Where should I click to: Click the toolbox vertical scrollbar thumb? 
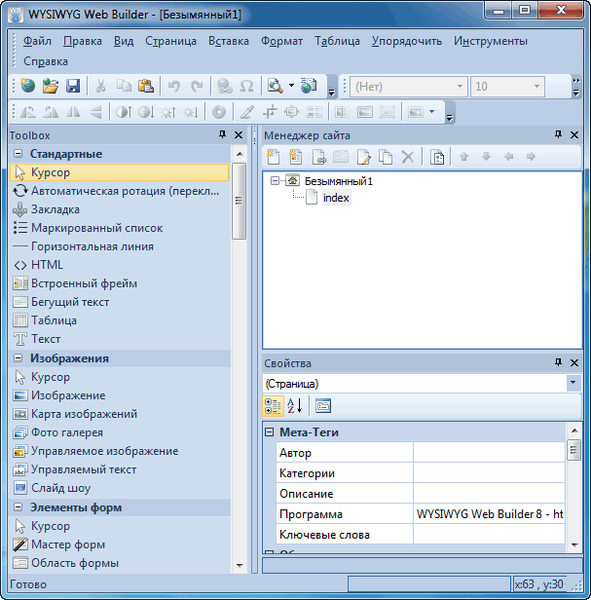click(x=239, y=201)
